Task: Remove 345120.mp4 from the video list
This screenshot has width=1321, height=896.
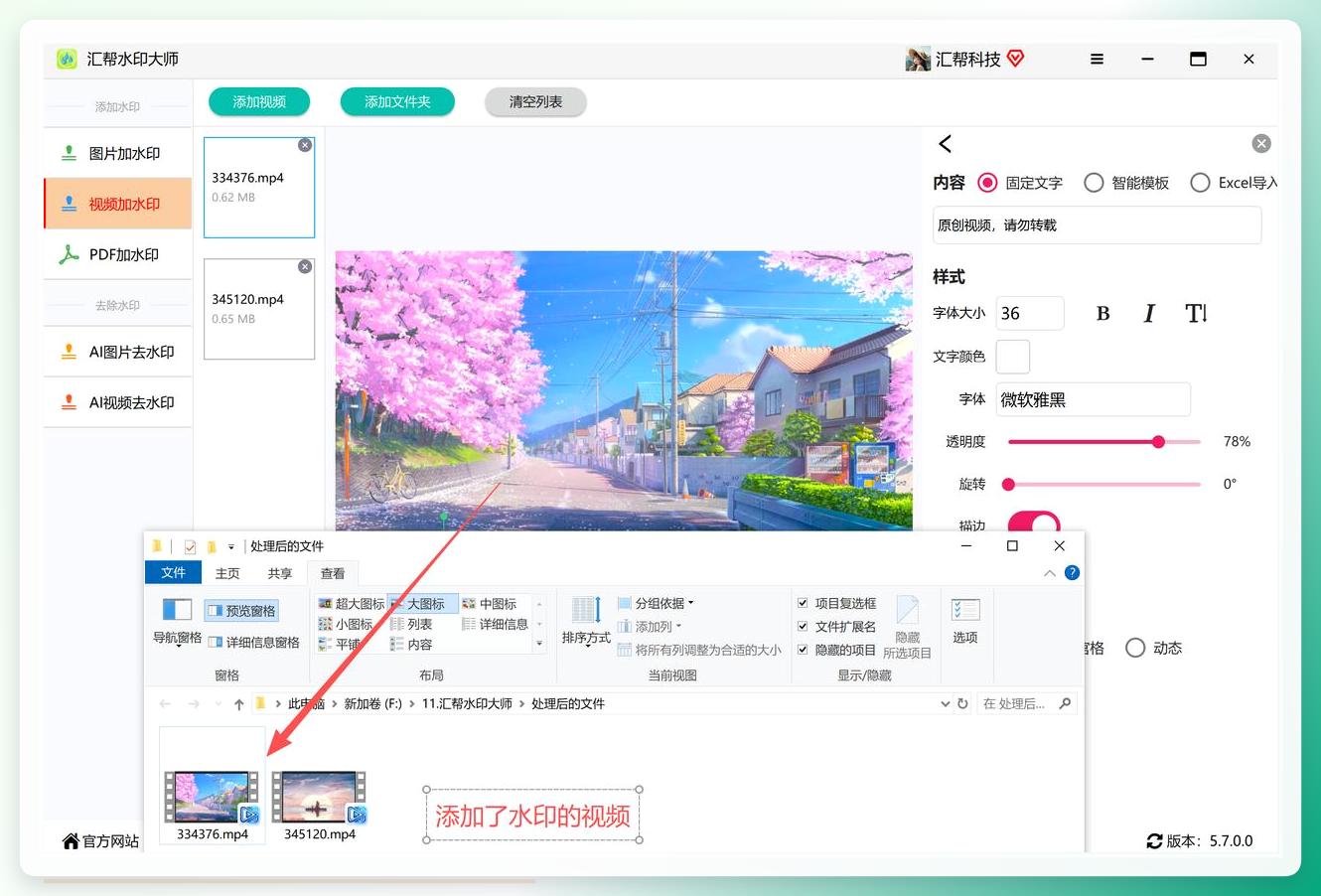Action: coord(305,266)
